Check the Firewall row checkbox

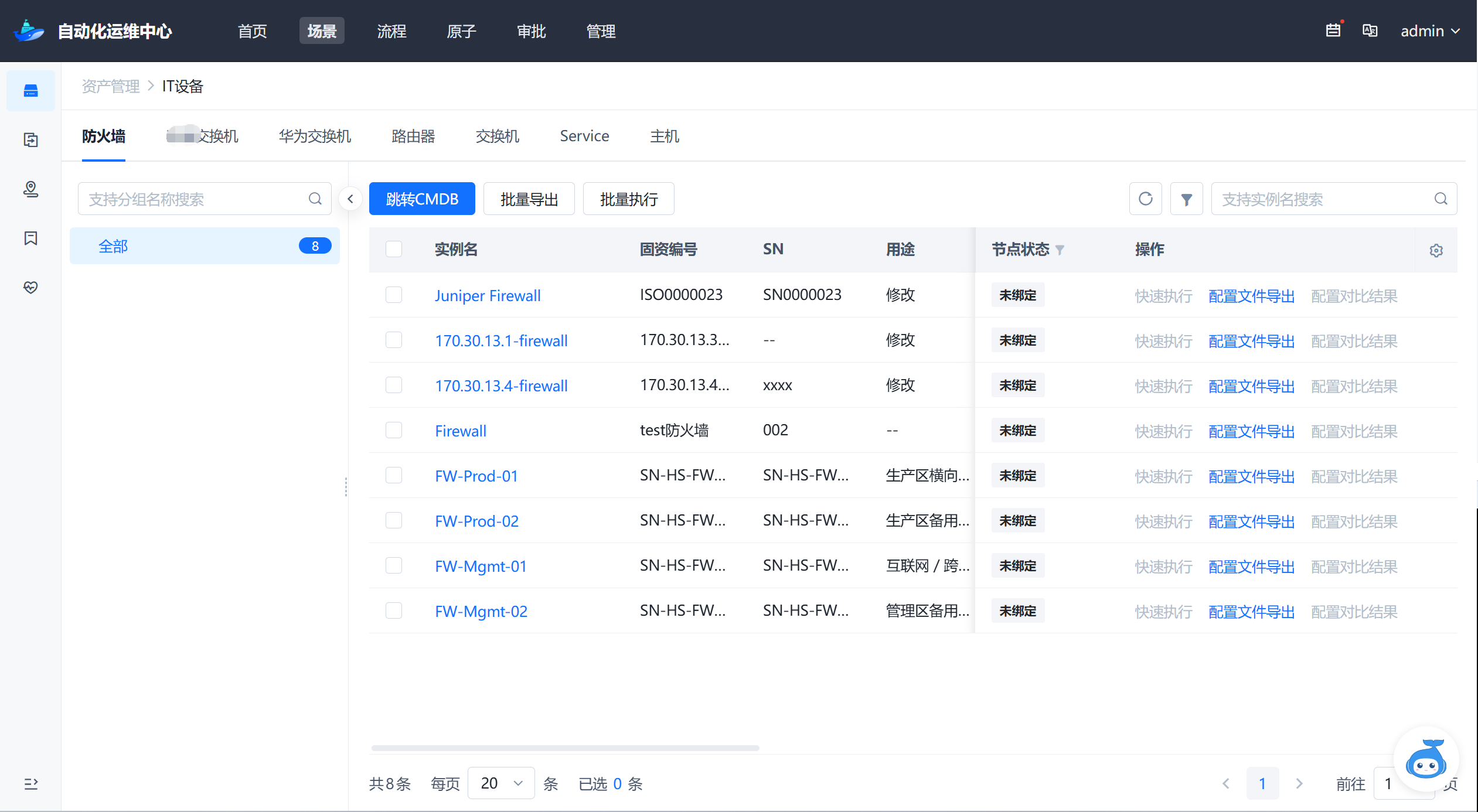(x=394, y=430)
